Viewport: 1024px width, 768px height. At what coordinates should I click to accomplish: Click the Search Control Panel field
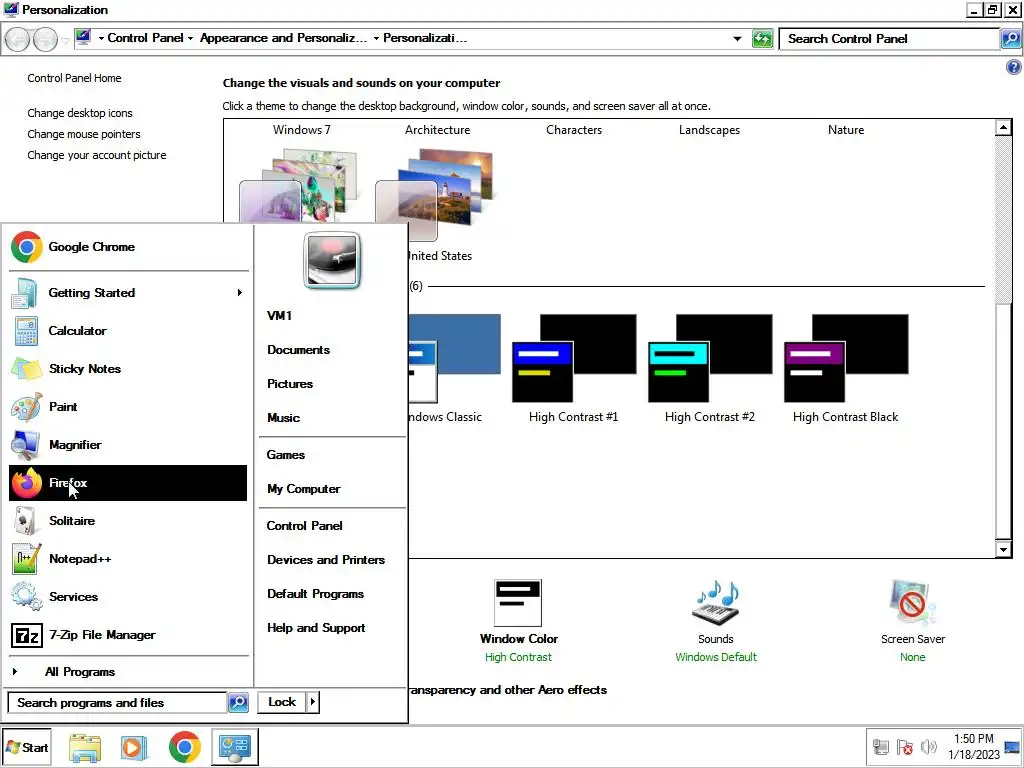click(889, 39)
